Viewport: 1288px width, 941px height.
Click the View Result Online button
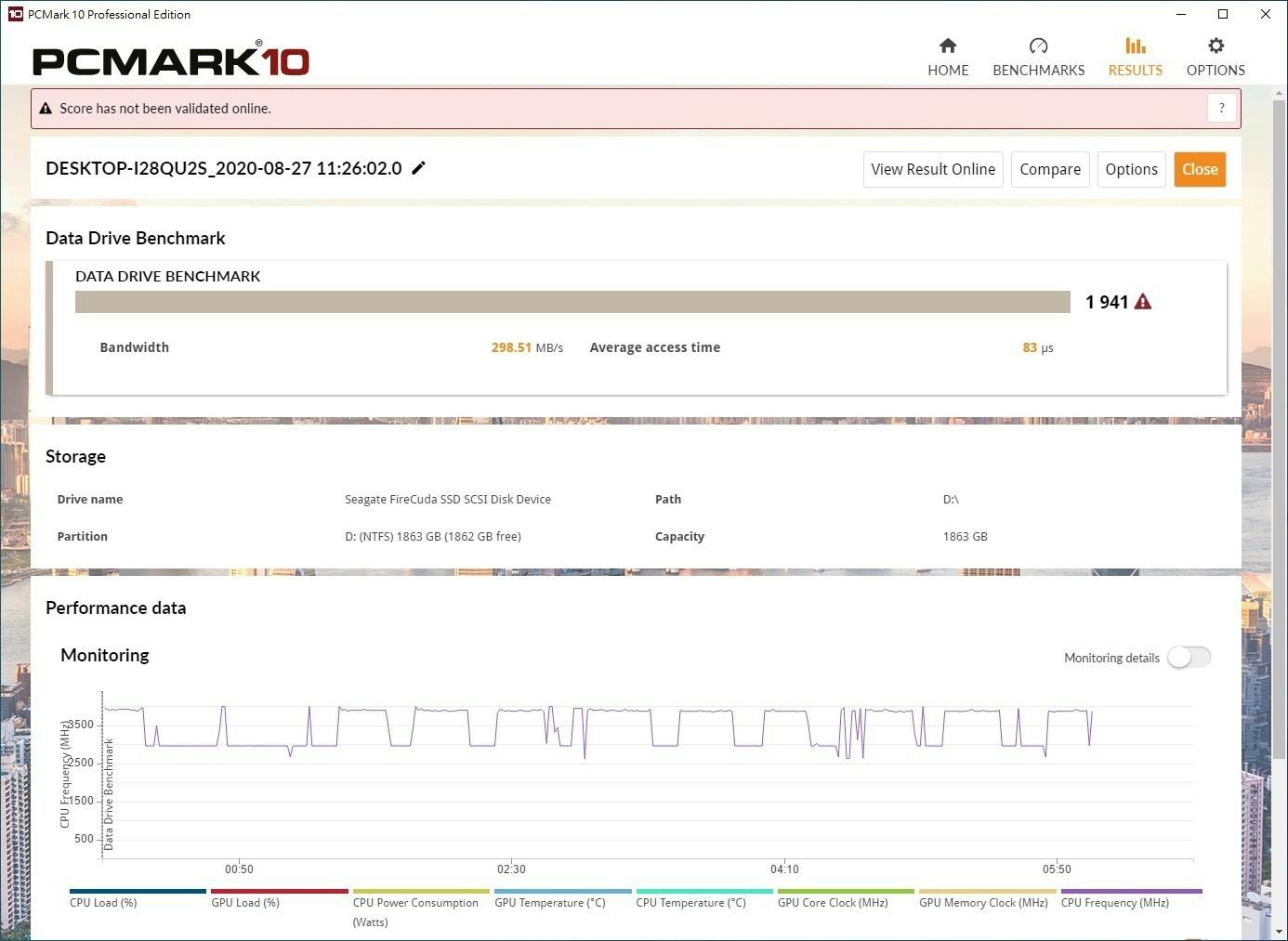pyautogui.click(x=932, y=169)
